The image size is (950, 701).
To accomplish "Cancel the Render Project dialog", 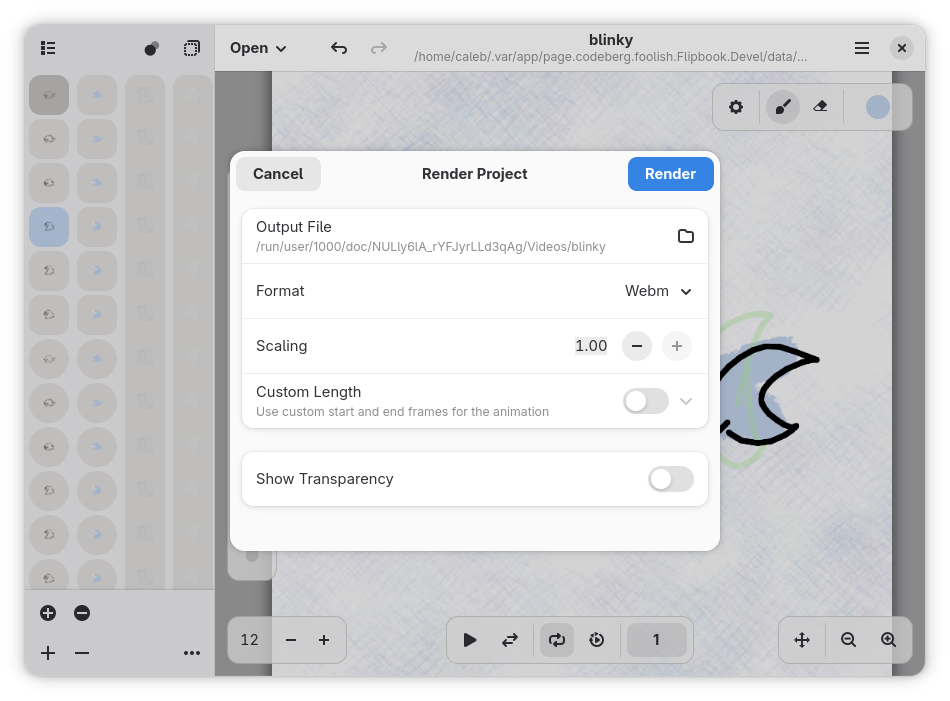I will [x=278, y=174].
